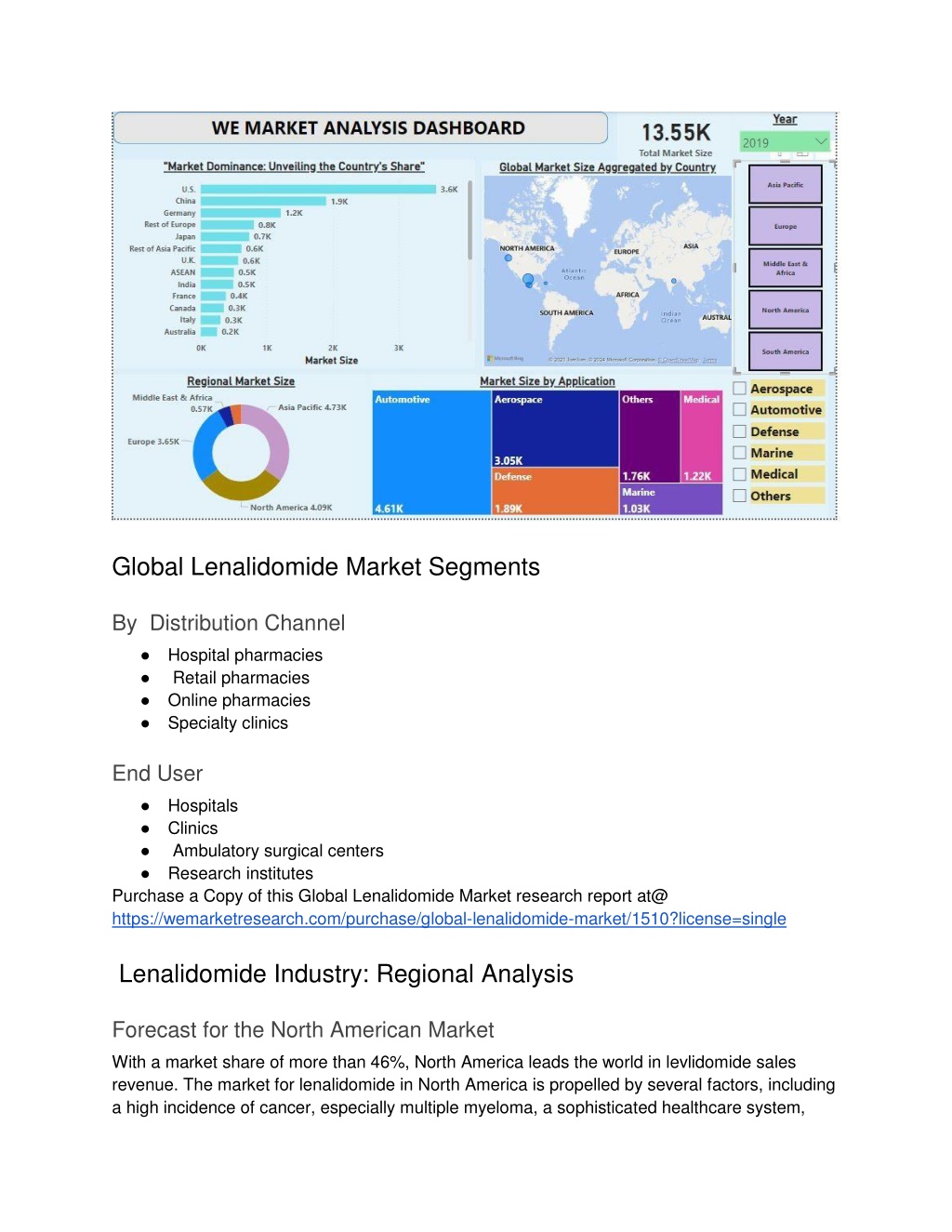Click the 13.55K Total Market Size card
Image resolution: width=952 pixels, height=1232 pixels.
676,138
